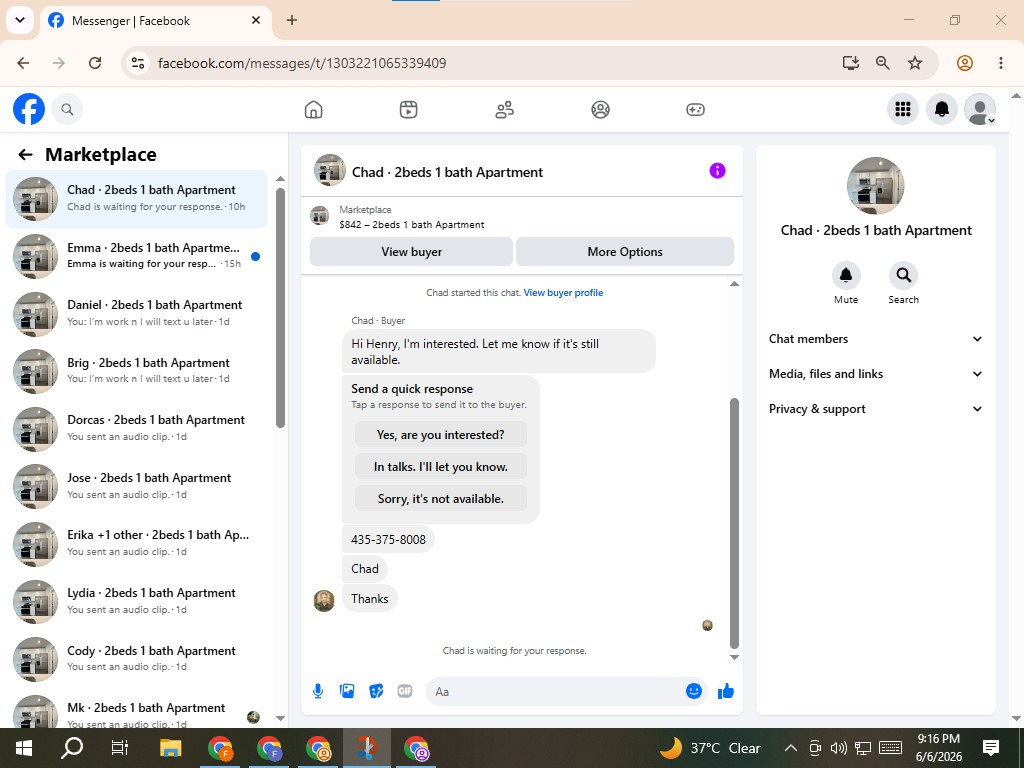Select the Chad conversation in list
This screenshot has height=768, width=1024.
[137, 199]
